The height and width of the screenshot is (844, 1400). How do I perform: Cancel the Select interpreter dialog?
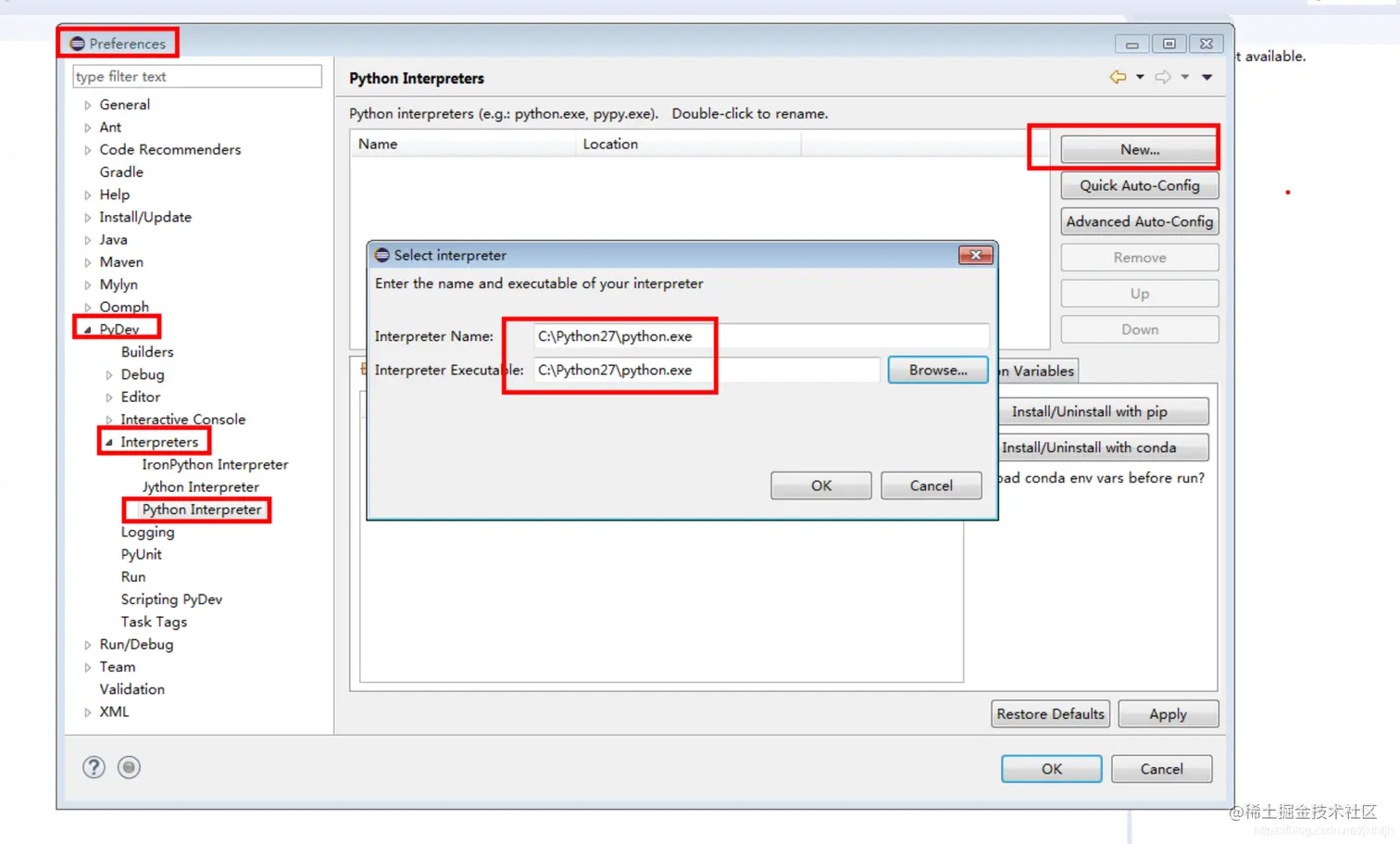coord(931,485)
